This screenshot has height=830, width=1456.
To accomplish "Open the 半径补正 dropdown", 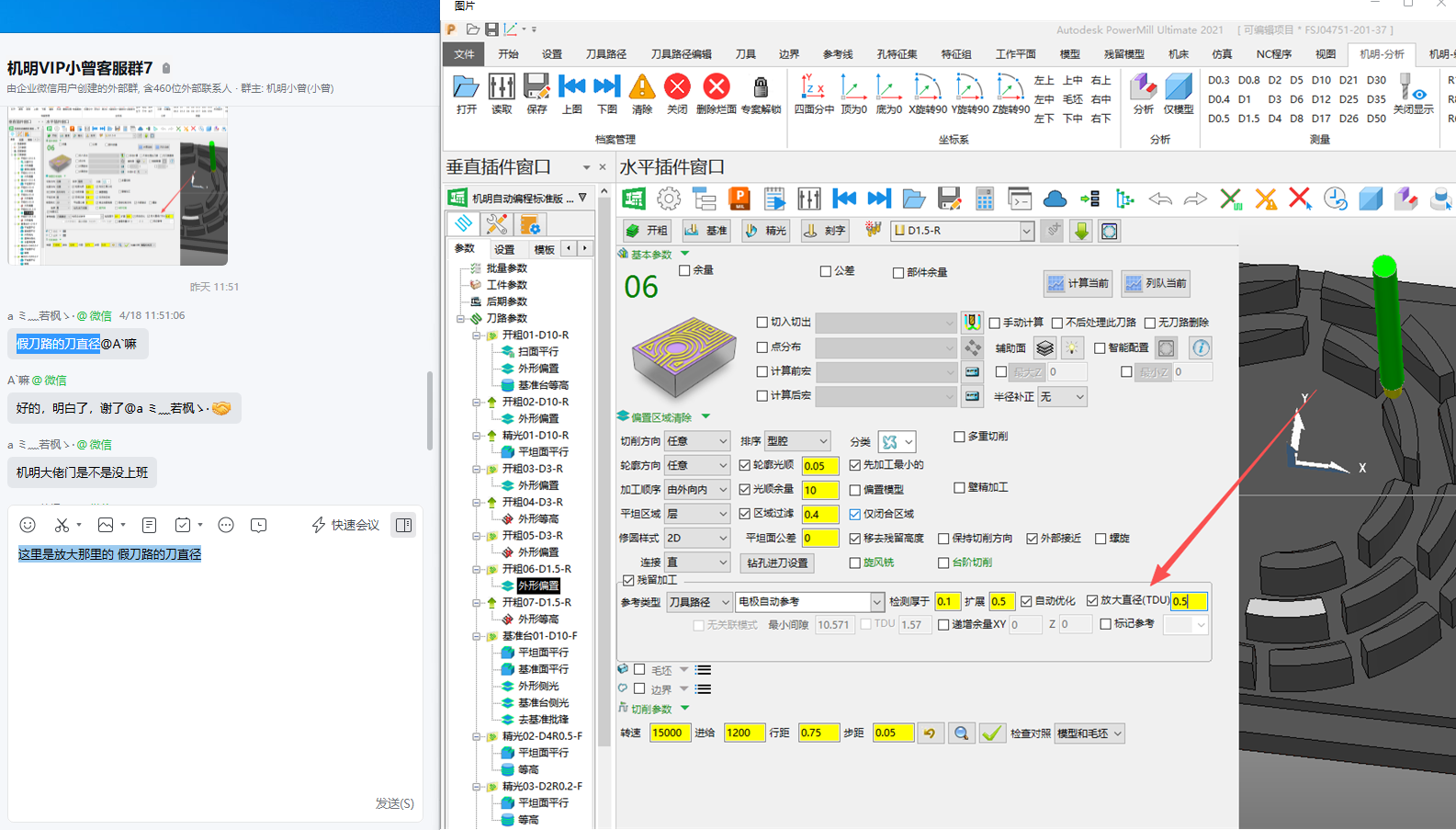I will point(1063,397).
